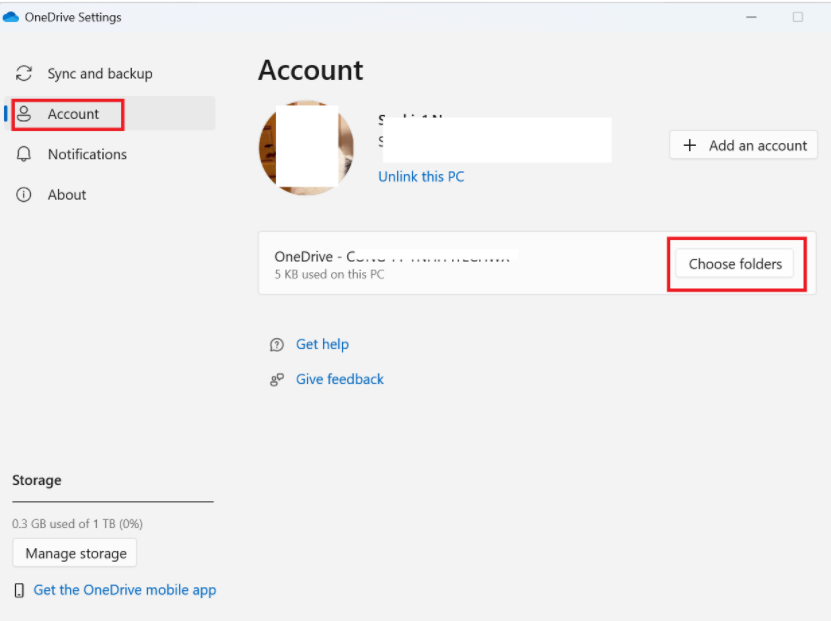Click the Add an account button
The width and height of the screenshot is (831, 621).
point(743,145)
